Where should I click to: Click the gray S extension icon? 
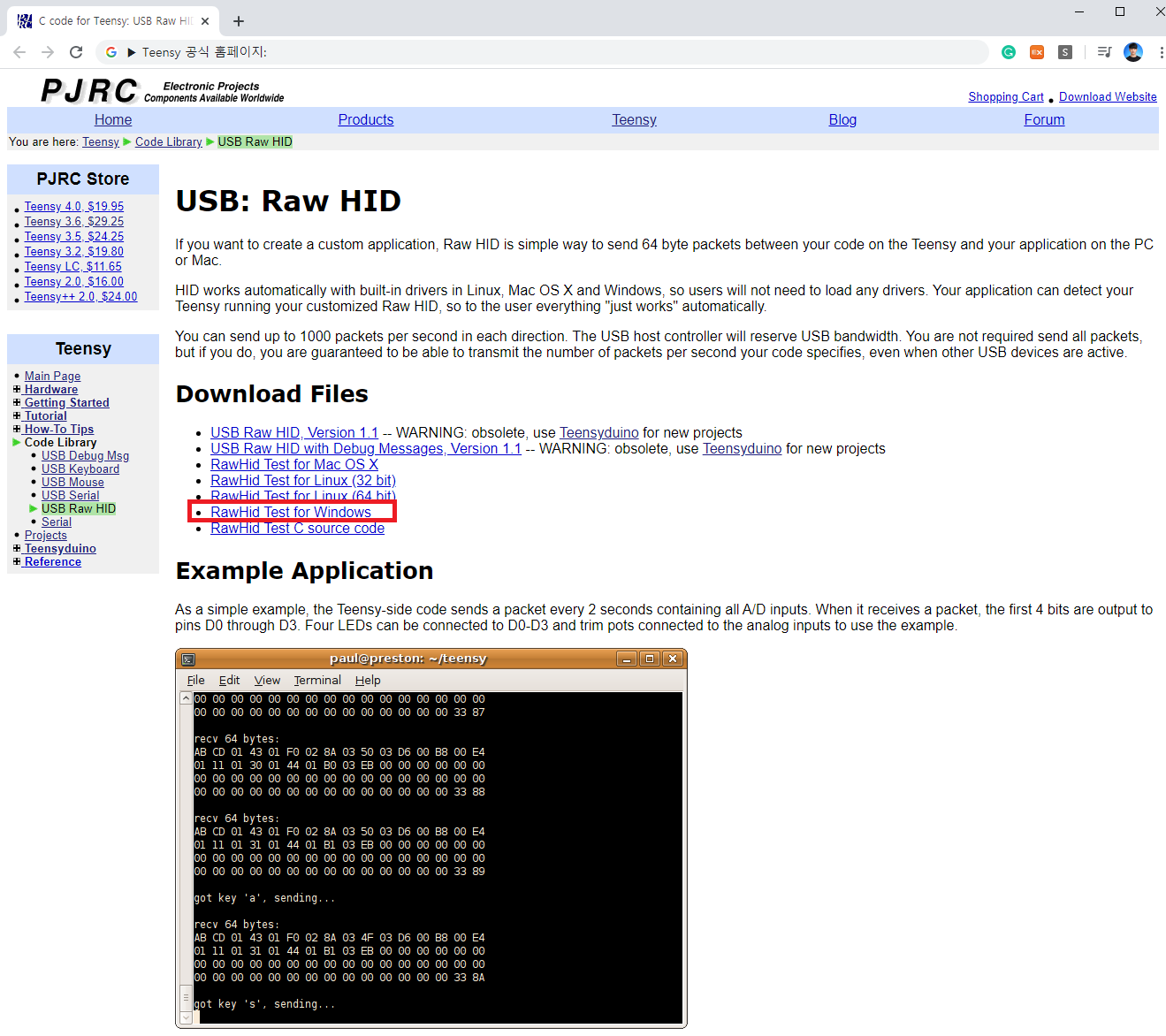tap(1065, 52)
